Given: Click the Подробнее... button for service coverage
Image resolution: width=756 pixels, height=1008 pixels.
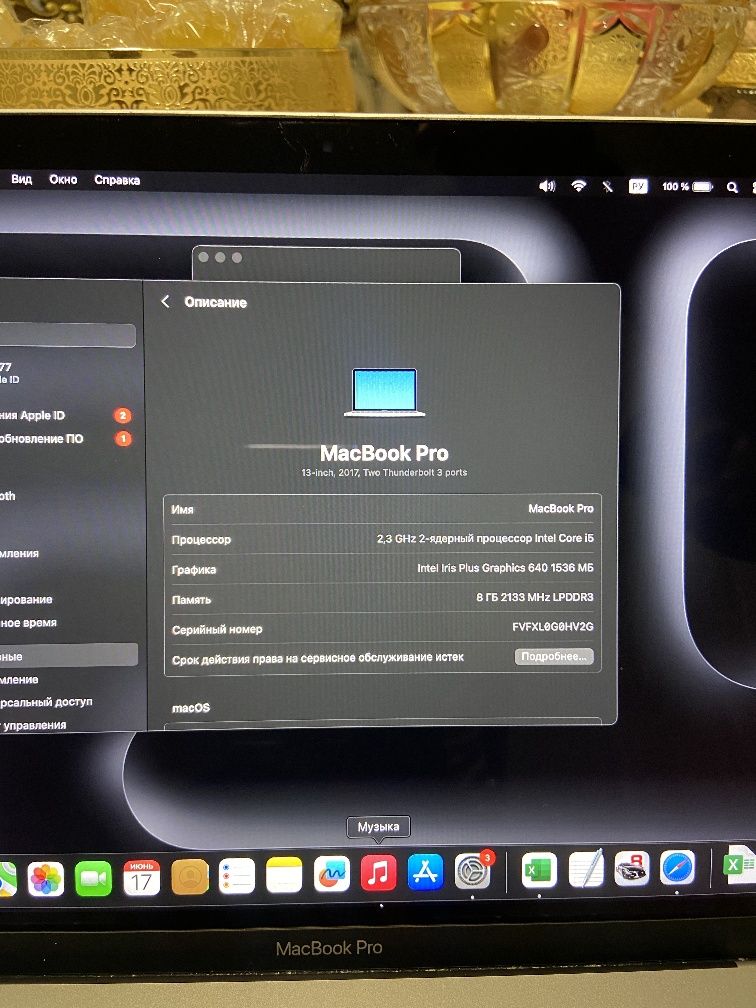Looking at the screenshot, I should (554, 656).
